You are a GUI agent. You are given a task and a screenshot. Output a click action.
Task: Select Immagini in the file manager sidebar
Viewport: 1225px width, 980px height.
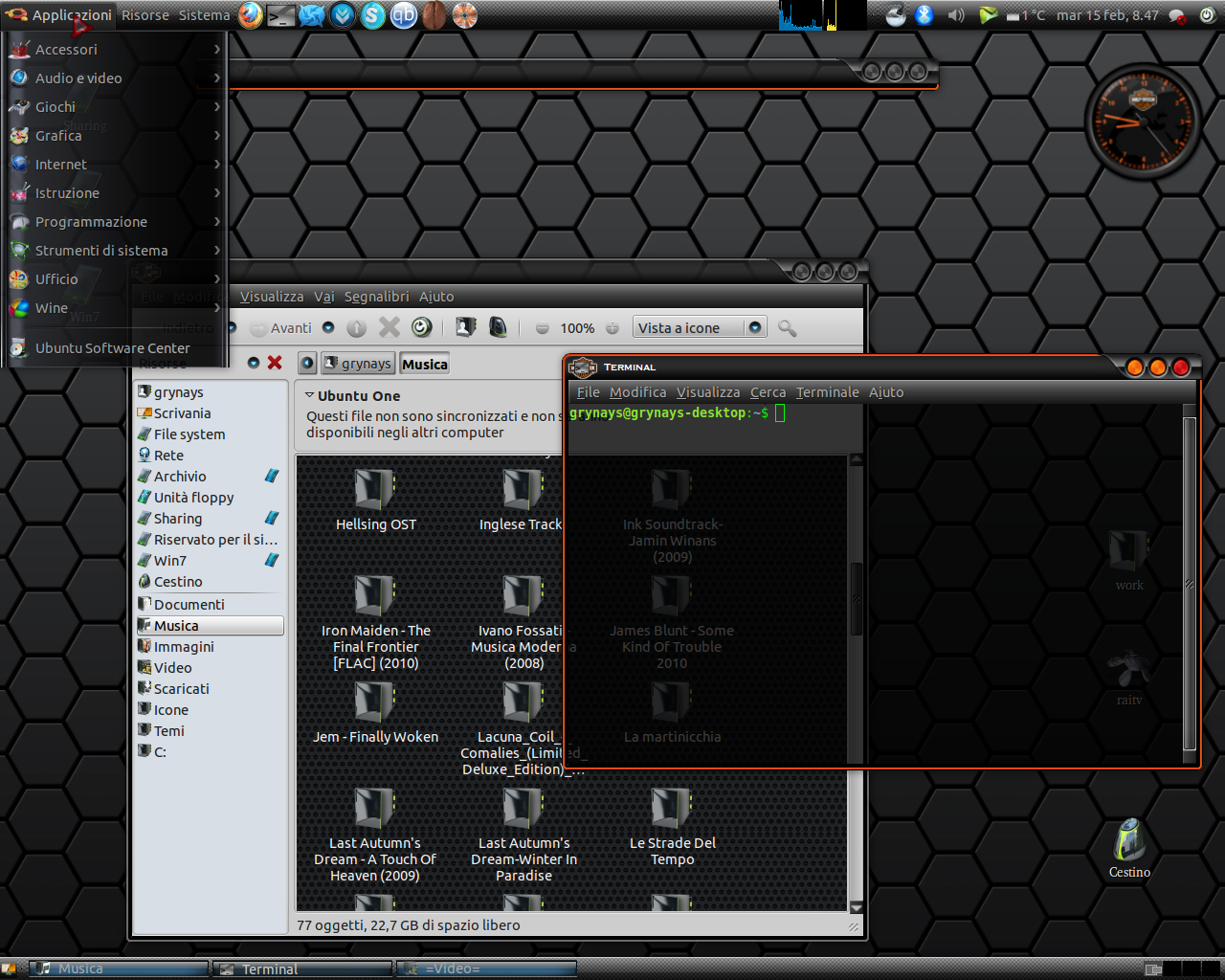(184, 647)
